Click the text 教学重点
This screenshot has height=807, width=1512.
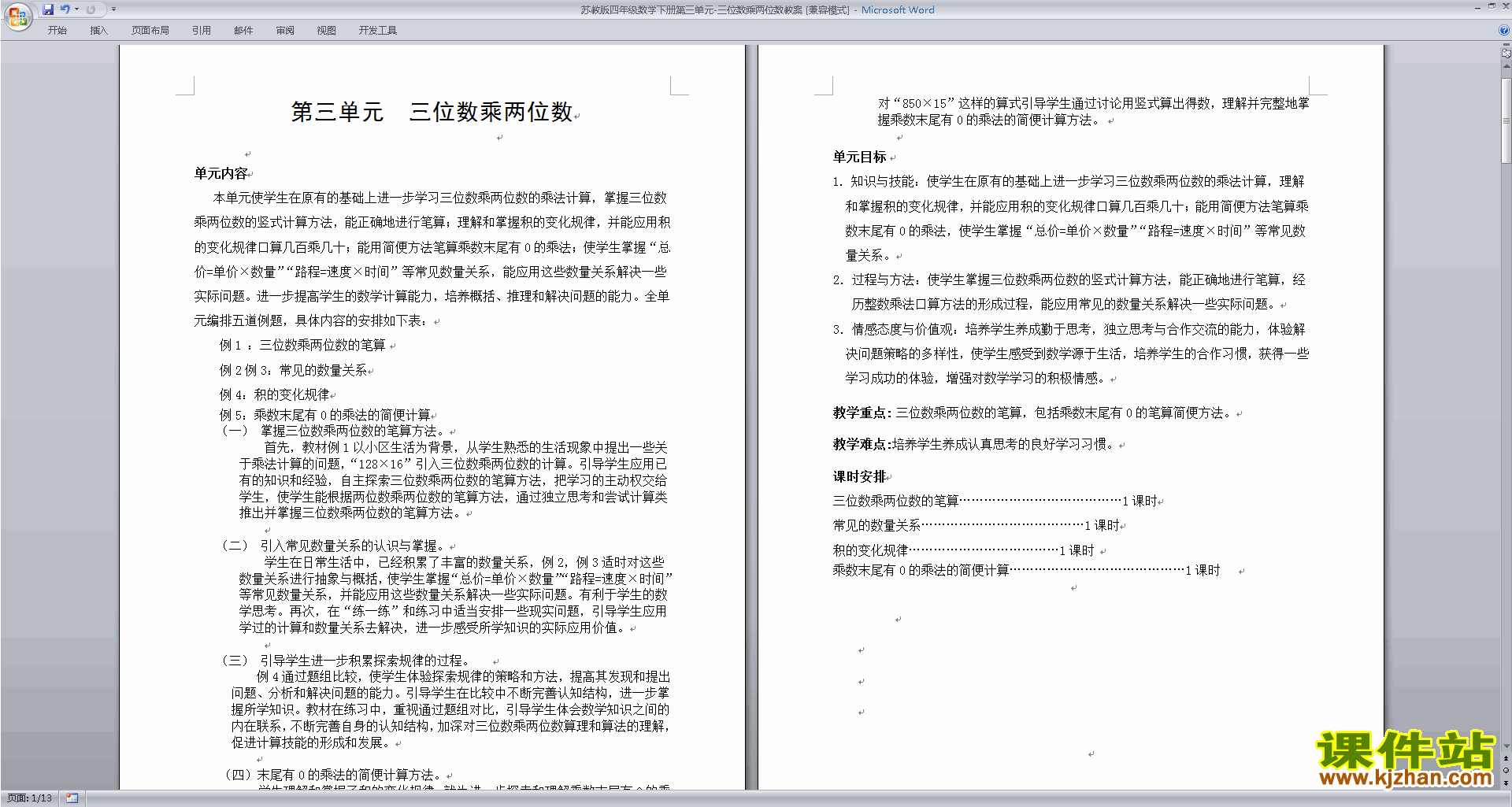tap(860, 413)
